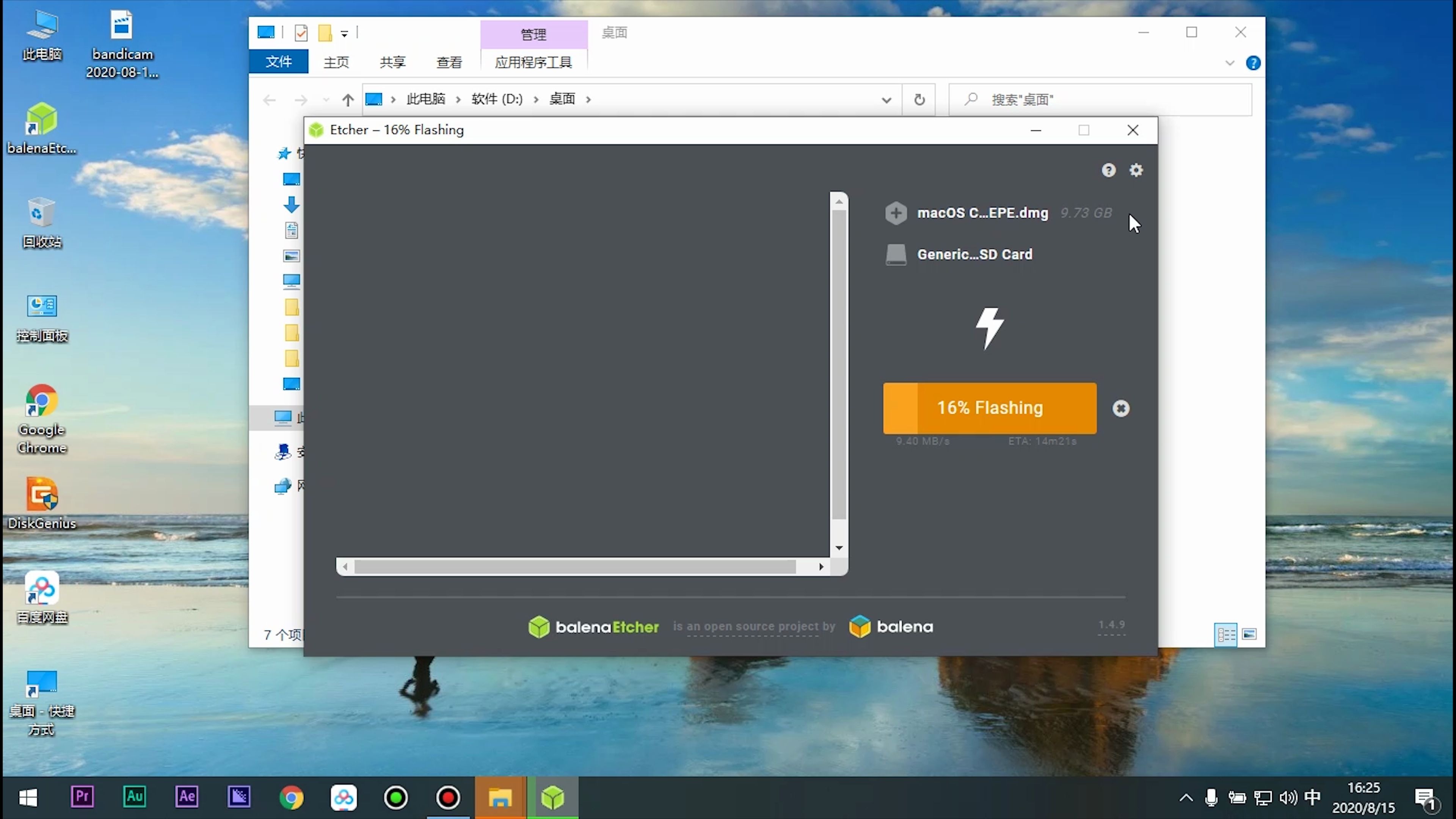
Task: Cancel flashing with the X icon
Action: (1121, 408)
